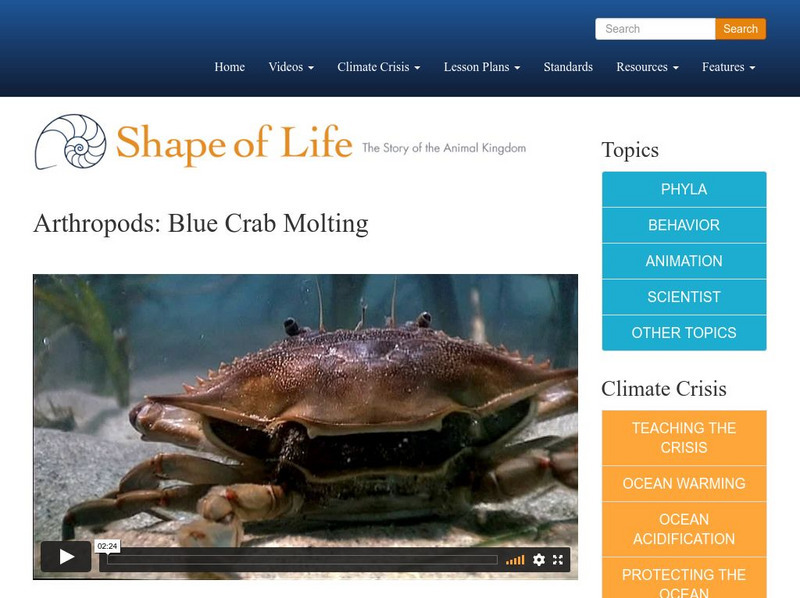Select the PHYLA topic button
This screenshot has height=598, width=800.
(x=683, y=189)
